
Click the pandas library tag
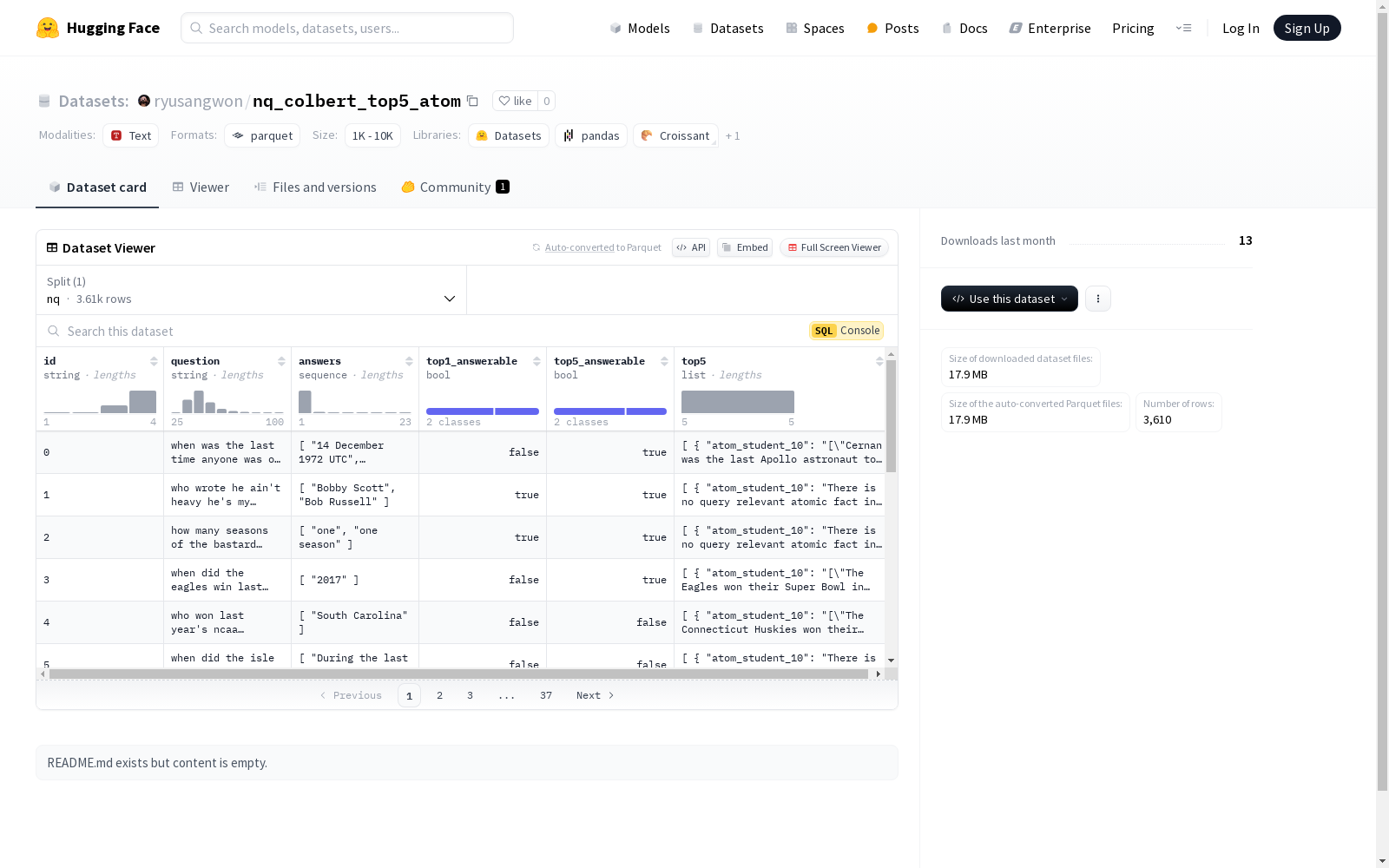click(x=591, y=135)
